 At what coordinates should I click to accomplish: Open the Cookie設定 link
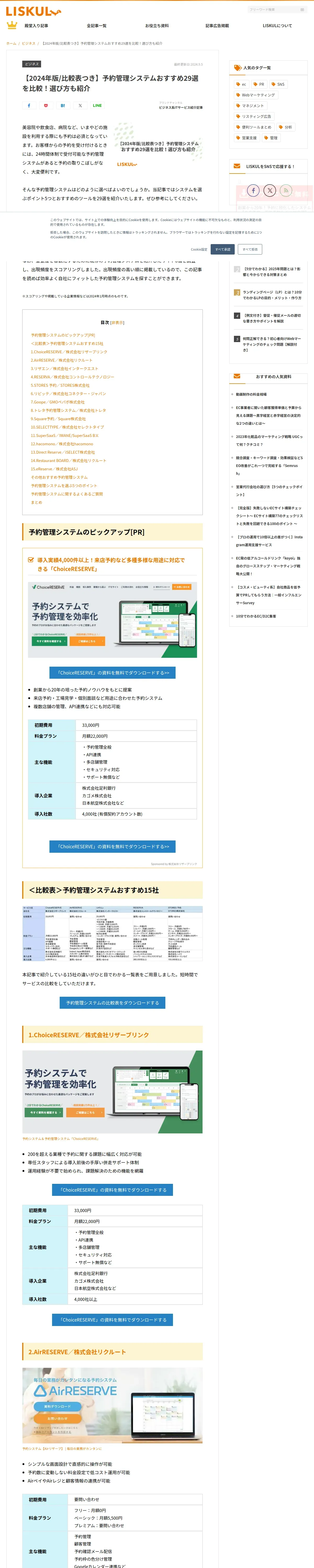pyautogui.click(x=199, y=249)
